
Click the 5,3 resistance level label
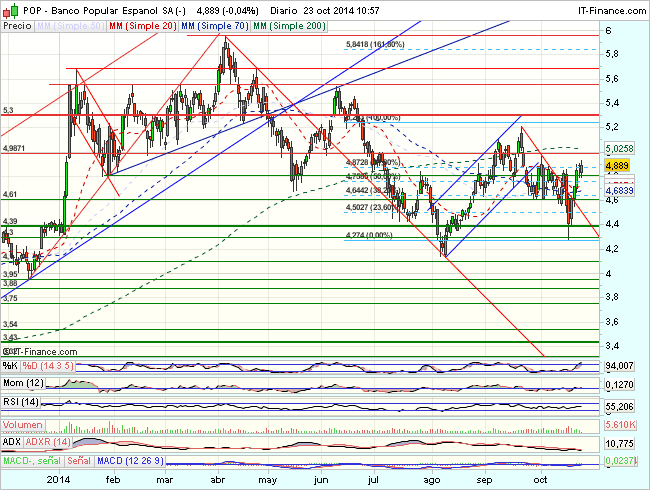pos(8,110)
